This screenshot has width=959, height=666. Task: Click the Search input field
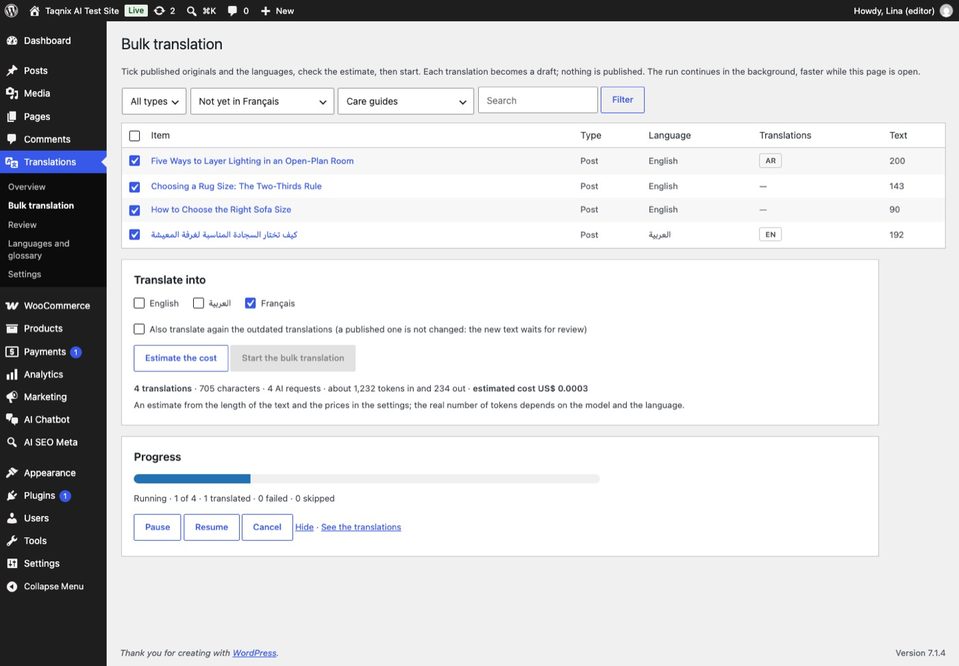point(538,100)
